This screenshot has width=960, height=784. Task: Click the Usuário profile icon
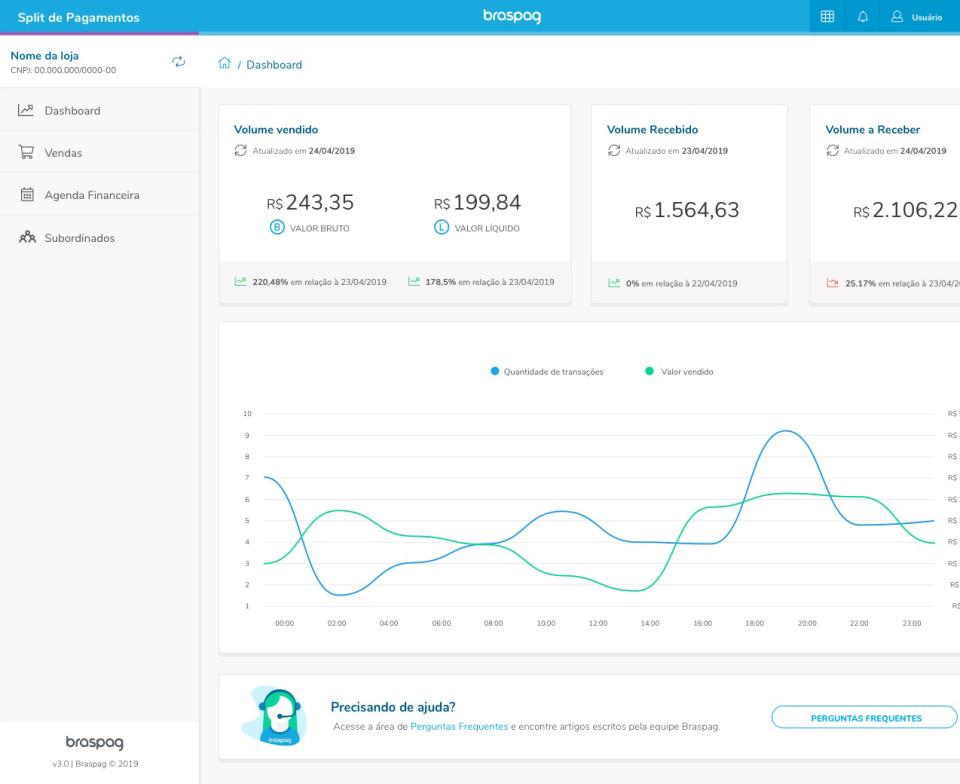click(x=898, y=16)
